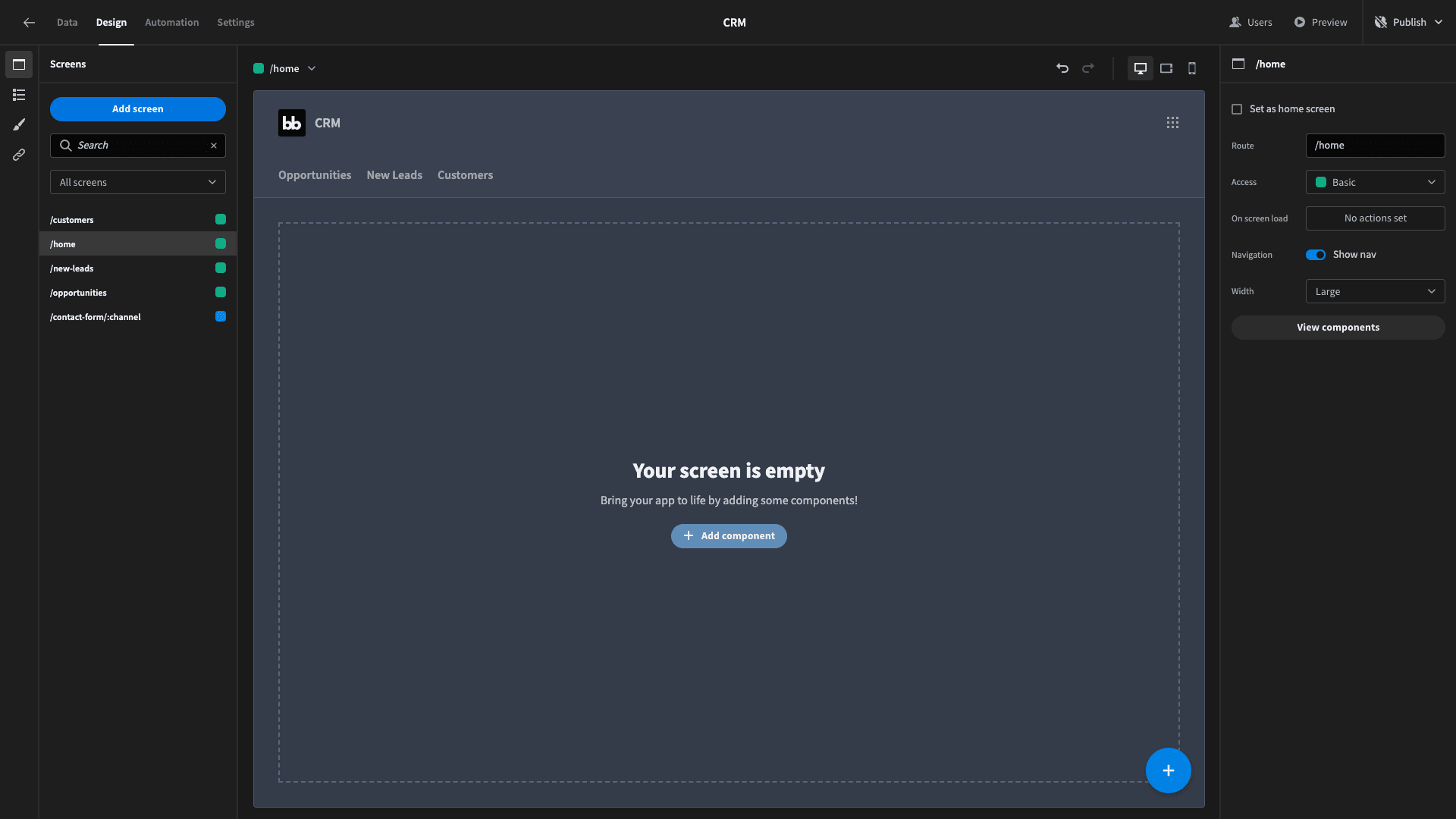Click the CRM title in the canvas header
This screenshot has height=819, width=1456.
coord(328,123)
